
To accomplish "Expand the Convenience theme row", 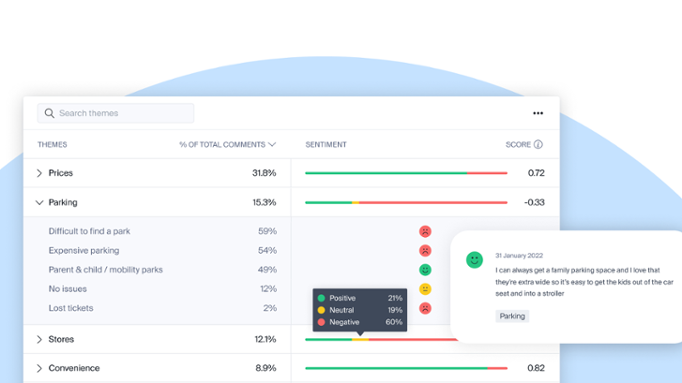I will (x=39, y=368).
